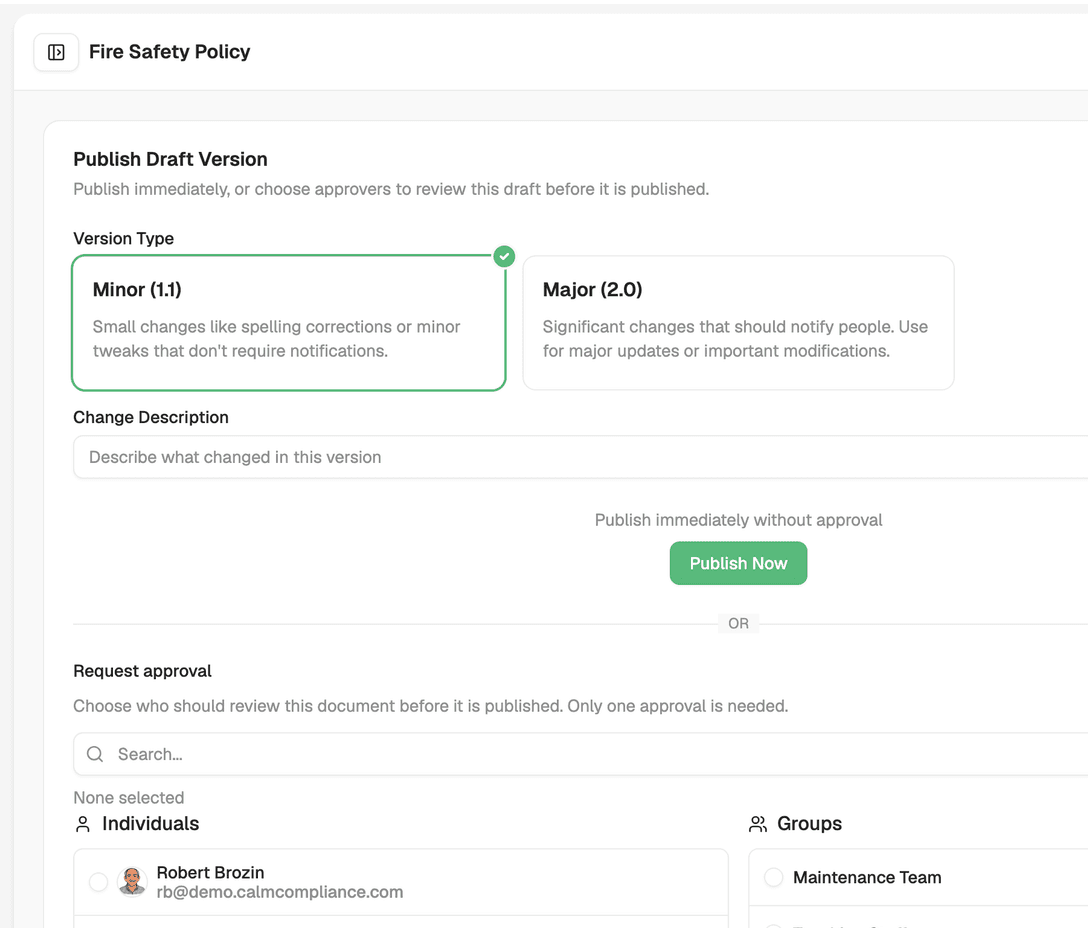This screenshot has height=928, width=1088.
Task: Click the Version Type label
Action: (124, 238)
